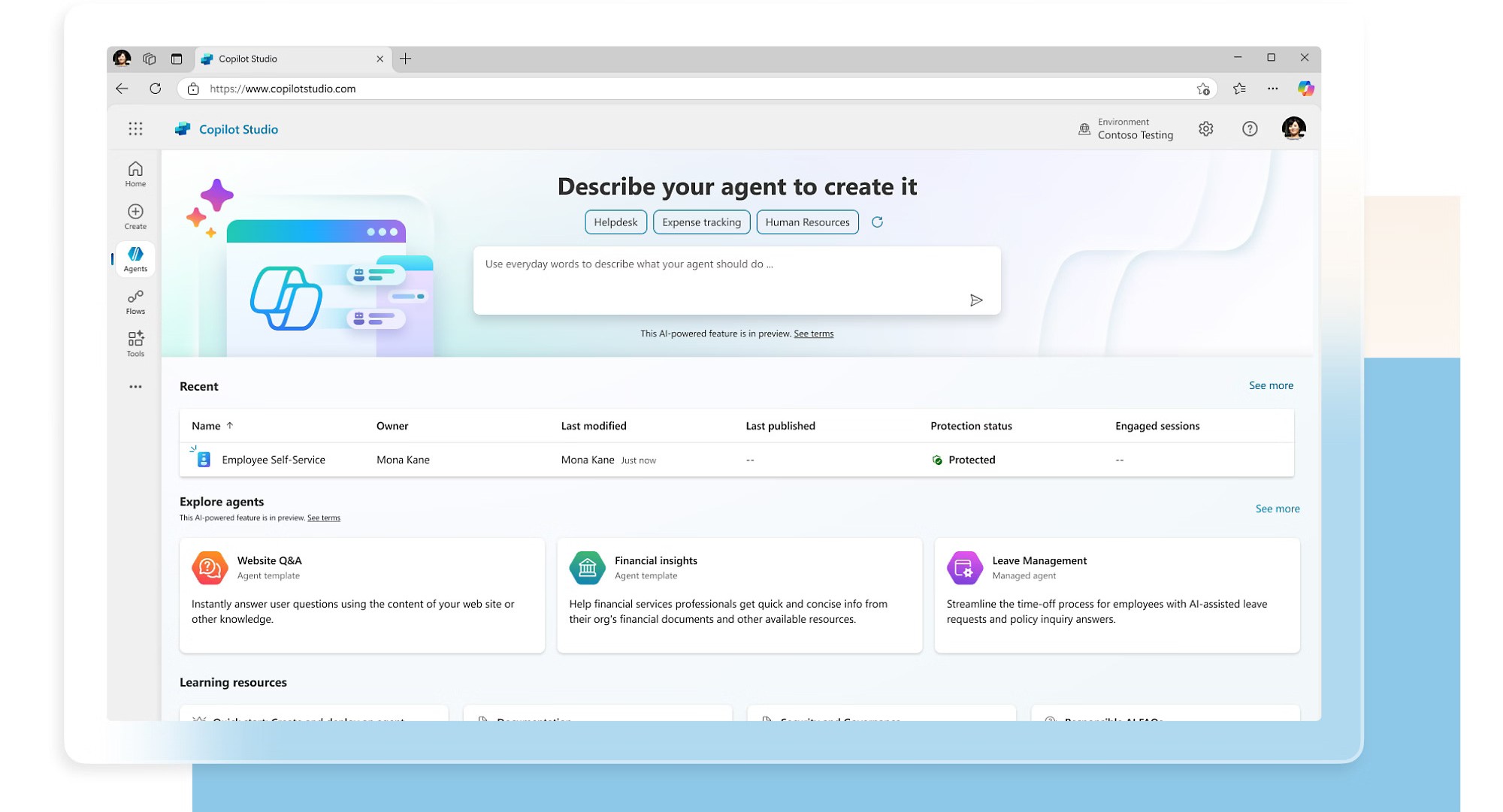
Task: Open the app launcher waffle grid
Action: (135, 129)
